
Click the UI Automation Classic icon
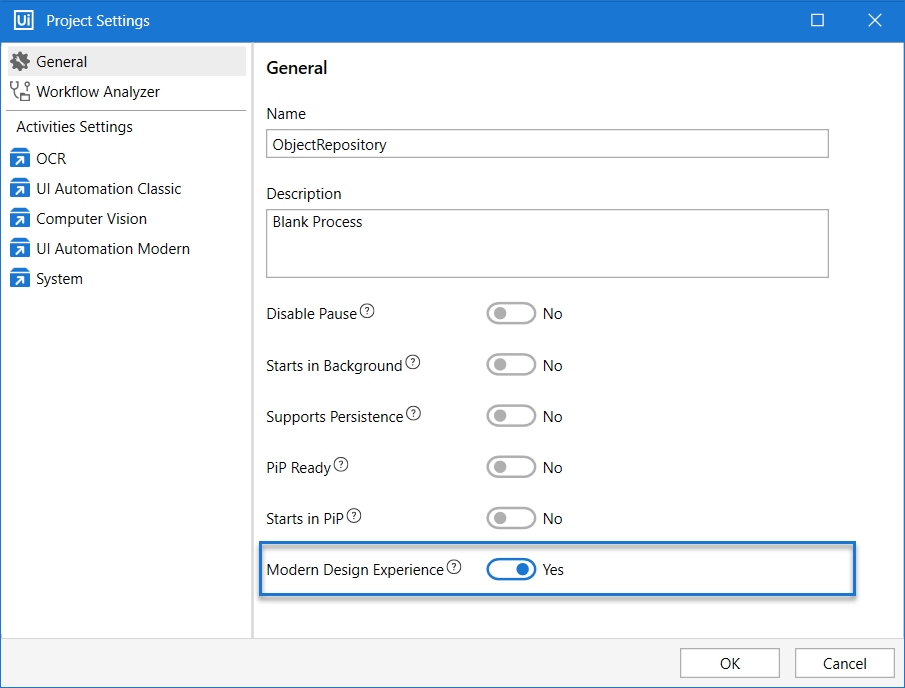pos(20,189)
